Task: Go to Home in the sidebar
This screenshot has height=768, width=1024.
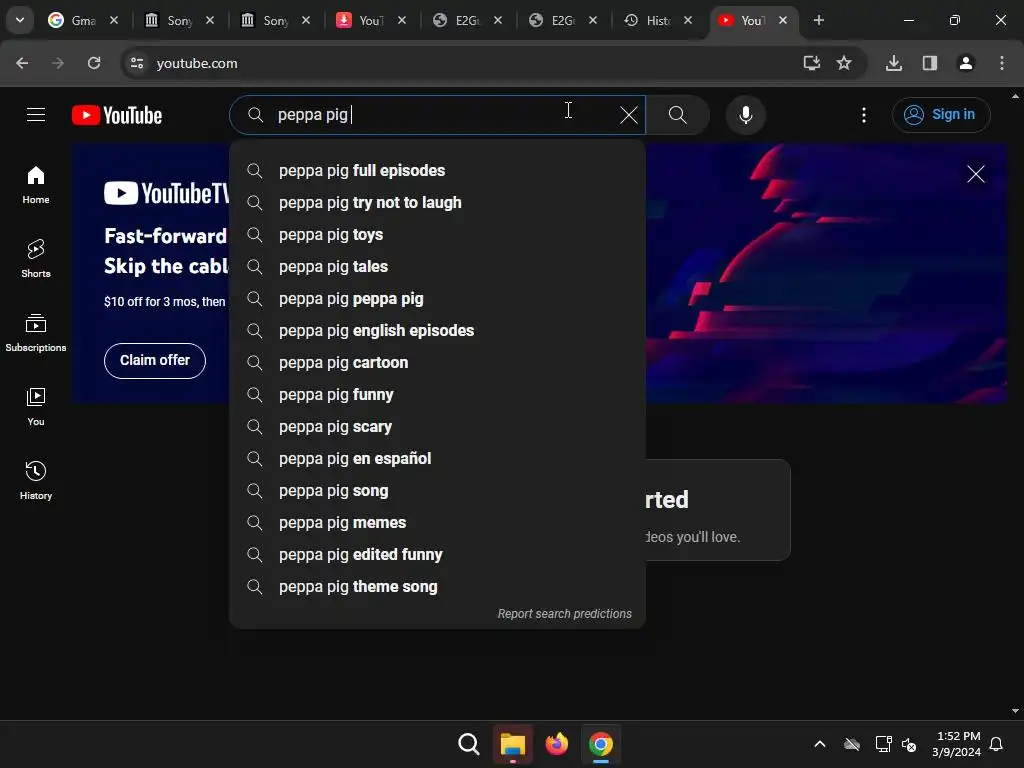Action: (36, 184)
